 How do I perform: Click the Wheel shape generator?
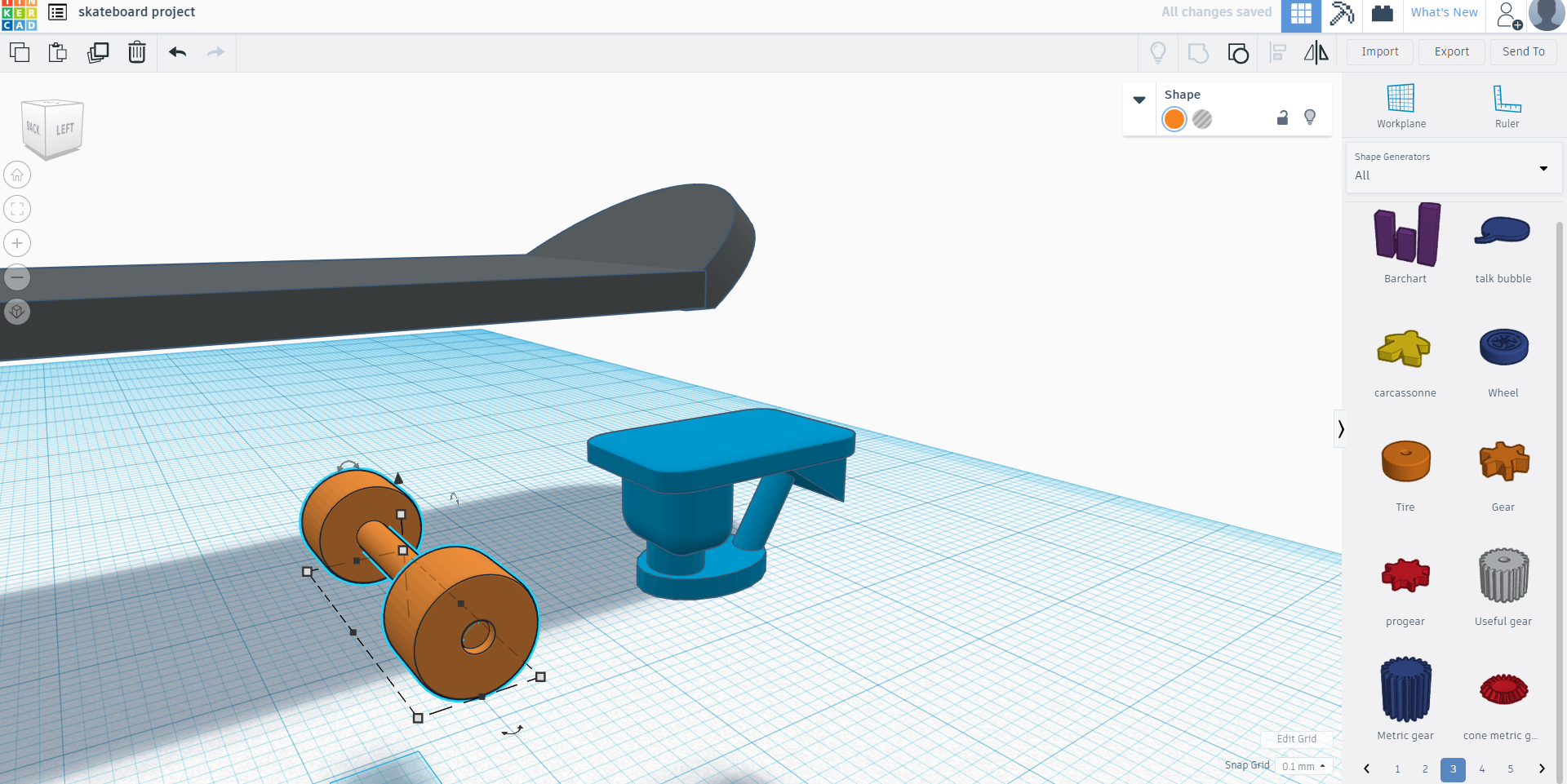[x=1503, y=347]
